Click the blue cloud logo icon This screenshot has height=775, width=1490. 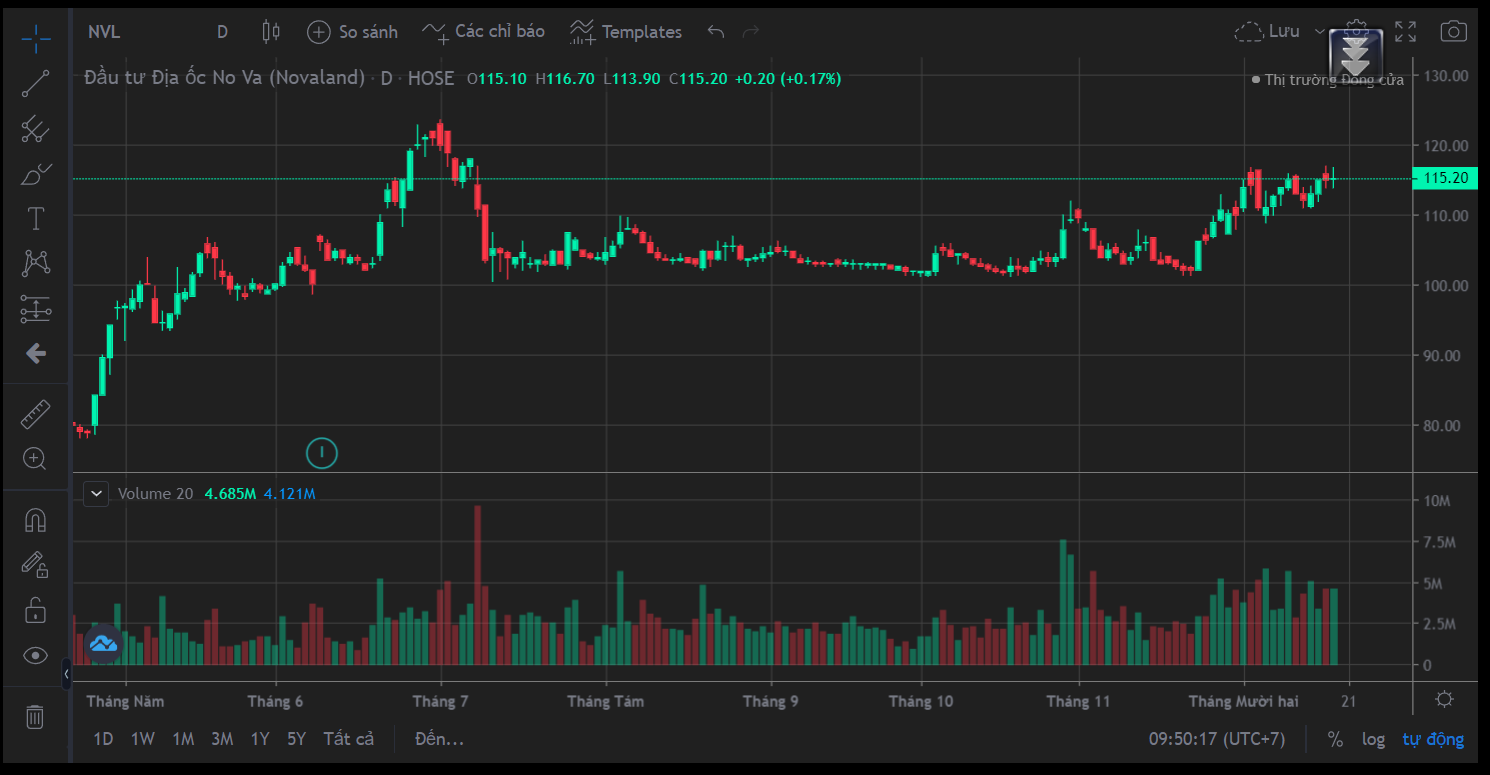pyautogui.click(x=103, y=644)
